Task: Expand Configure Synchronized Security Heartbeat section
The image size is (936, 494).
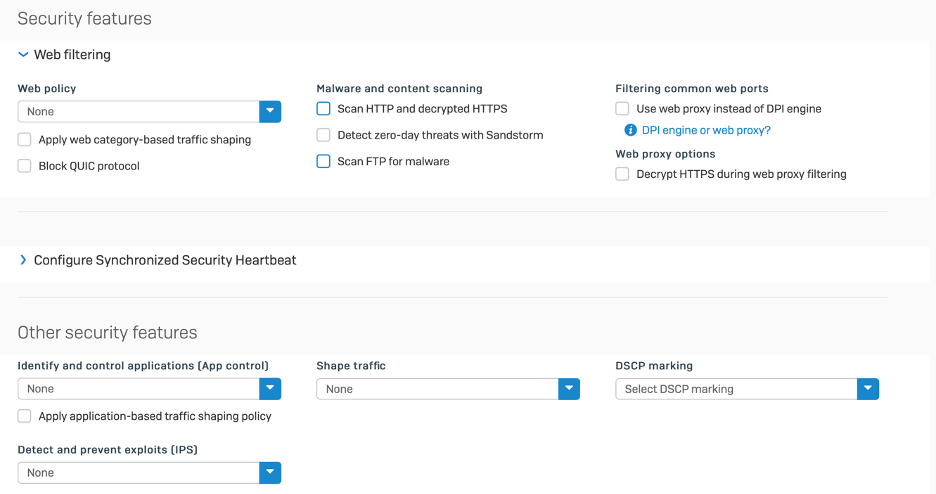Action: 23,260
